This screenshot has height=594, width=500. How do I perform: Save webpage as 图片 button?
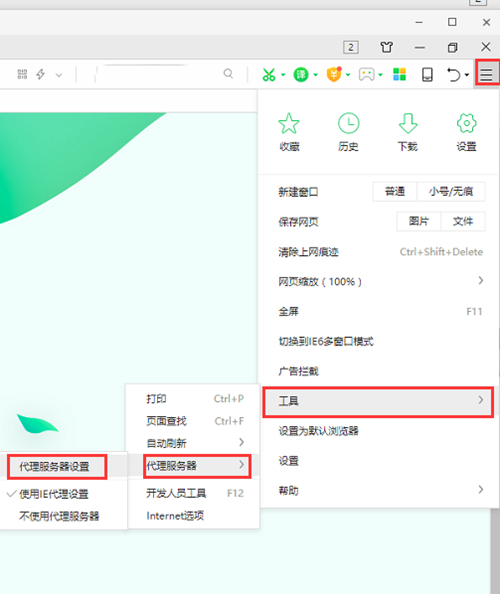[419, 221]
